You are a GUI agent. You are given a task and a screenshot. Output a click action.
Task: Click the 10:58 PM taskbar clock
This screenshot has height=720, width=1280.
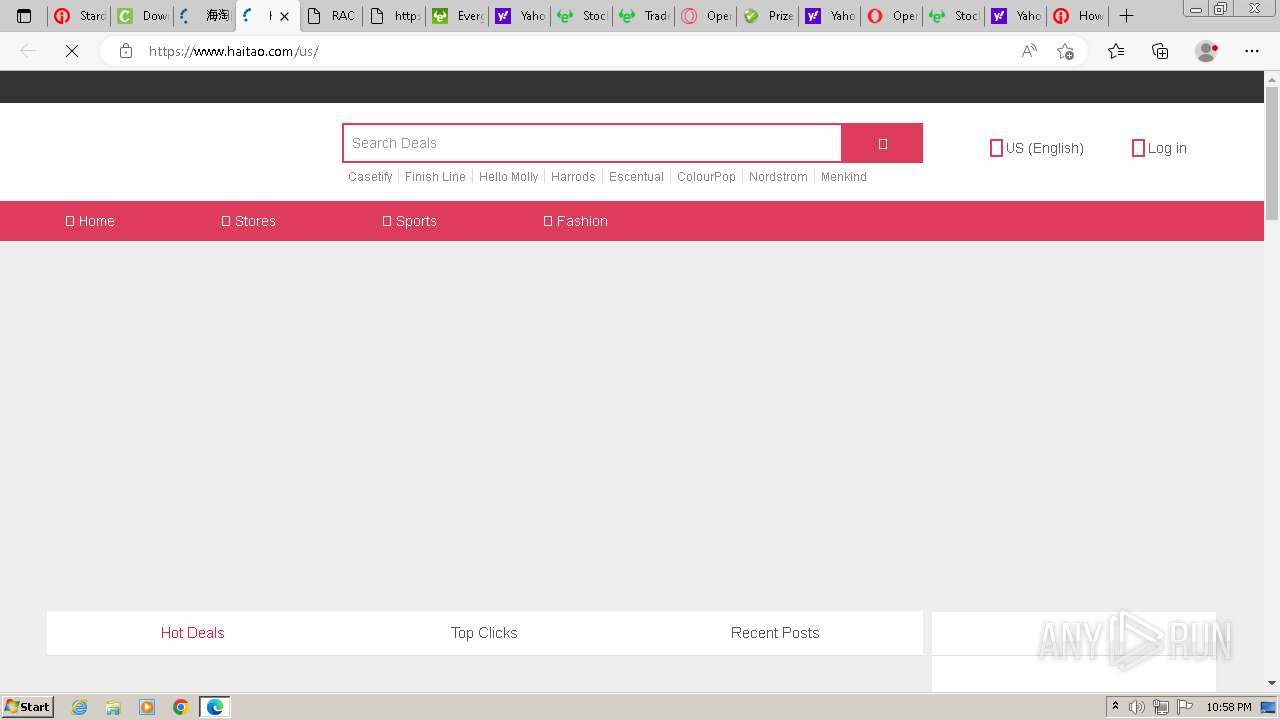pos(1228,707)
